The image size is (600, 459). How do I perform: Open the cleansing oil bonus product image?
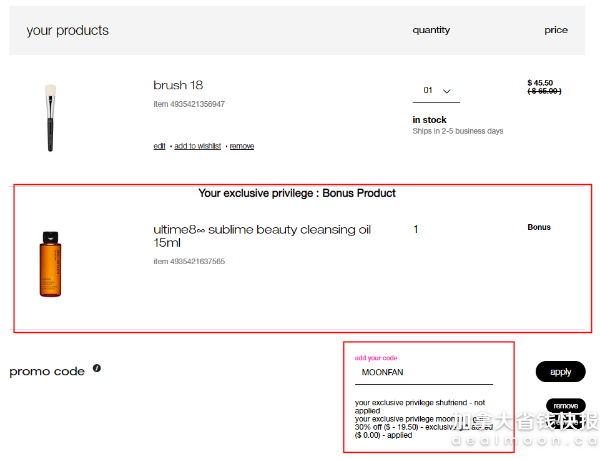point(51,264)
